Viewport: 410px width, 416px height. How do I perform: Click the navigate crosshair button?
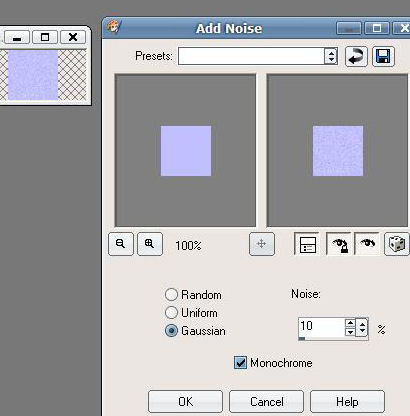click(262, 244)
